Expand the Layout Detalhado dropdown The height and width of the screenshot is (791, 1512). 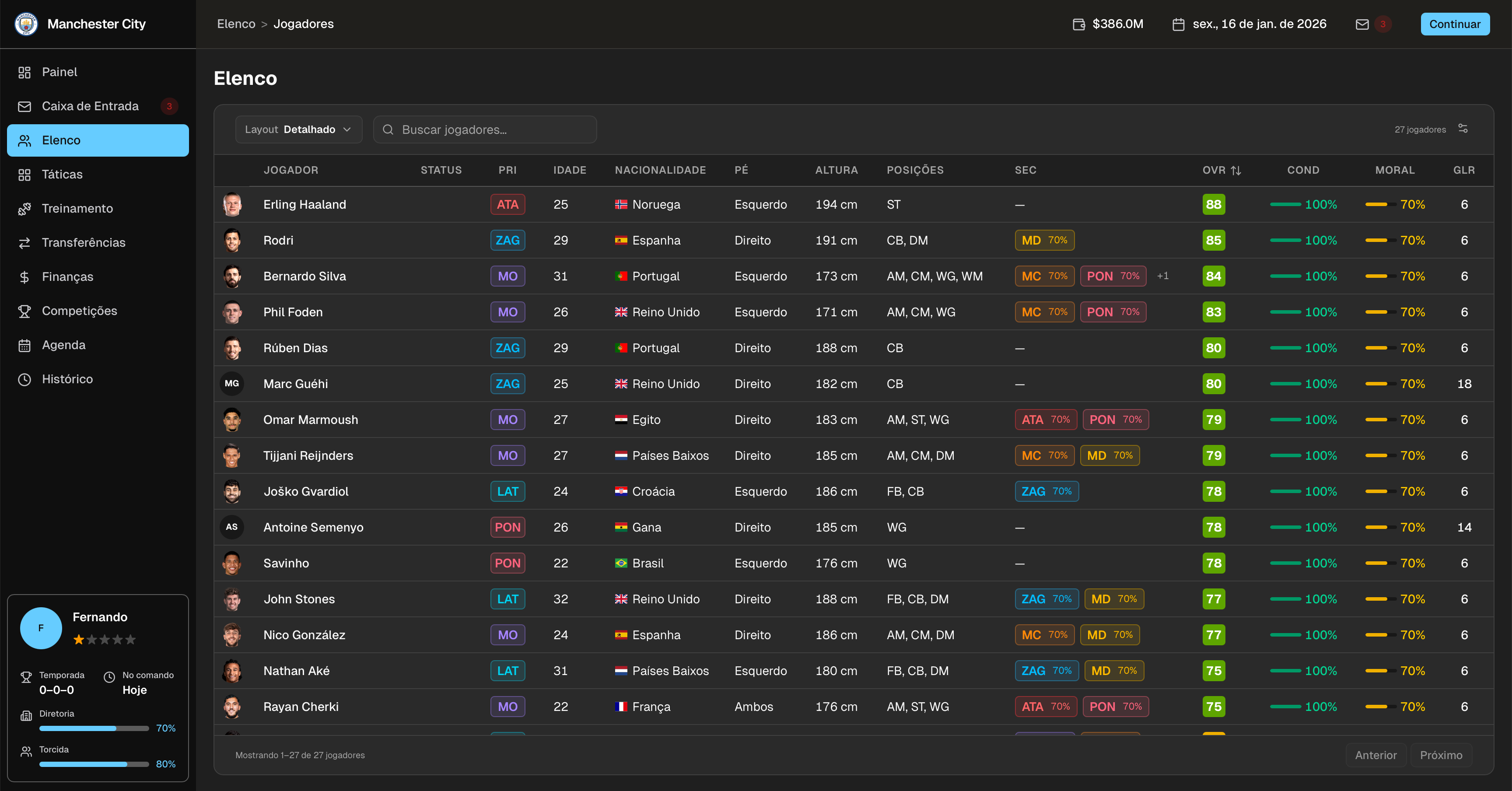[299, 129]
